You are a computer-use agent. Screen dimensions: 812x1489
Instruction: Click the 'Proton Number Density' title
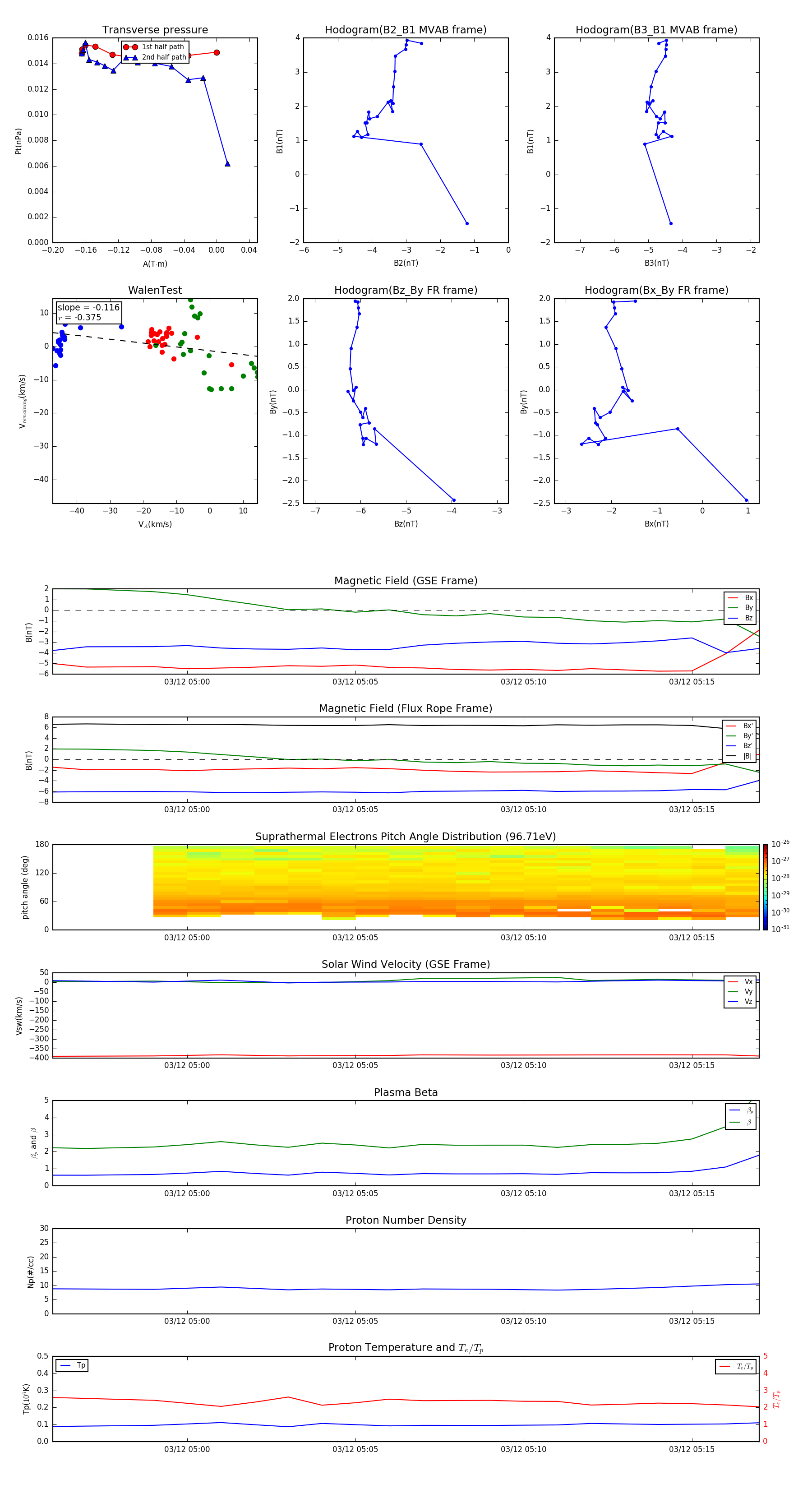pyautogui.click(x=406, y=1220)
